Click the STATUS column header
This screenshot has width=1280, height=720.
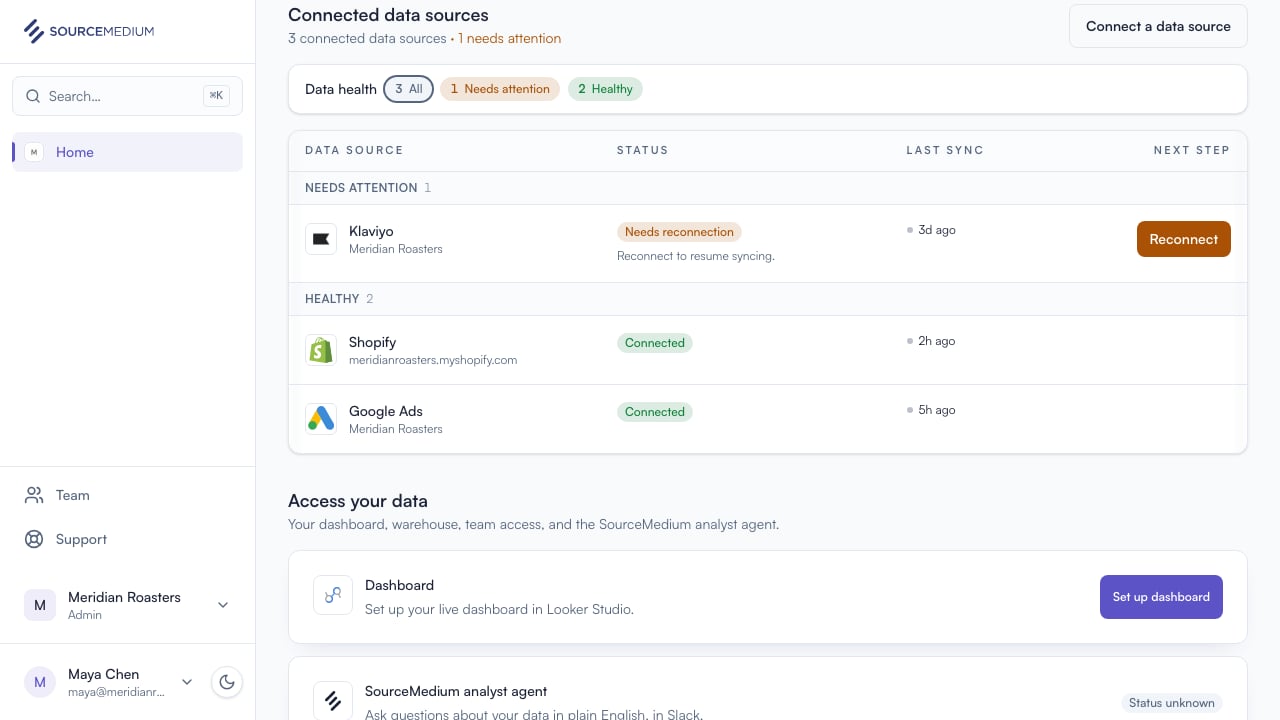tap(642, 150)
